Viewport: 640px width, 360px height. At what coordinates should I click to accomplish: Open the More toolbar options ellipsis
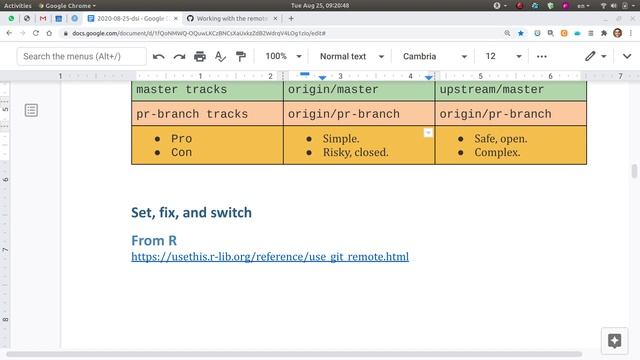coord(542,56)
